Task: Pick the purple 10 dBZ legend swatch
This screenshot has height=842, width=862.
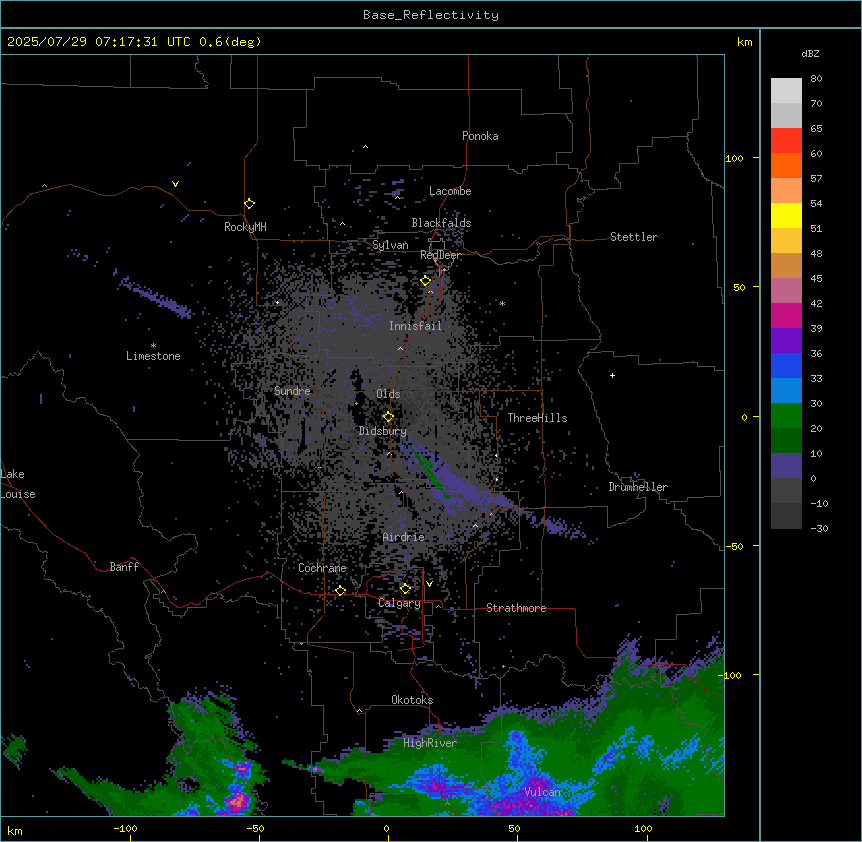Action: coord(786,466)
